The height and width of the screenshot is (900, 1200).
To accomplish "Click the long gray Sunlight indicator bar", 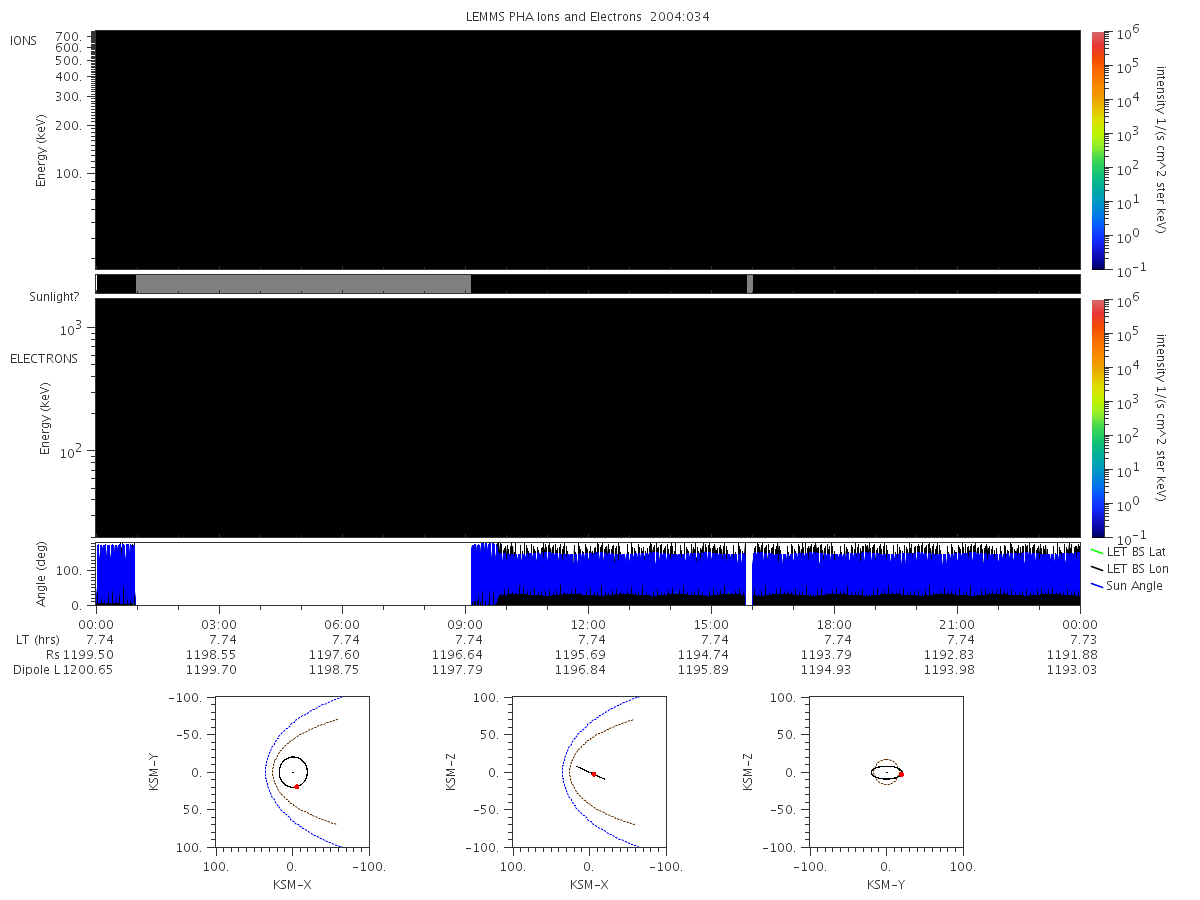I will (303, 284).
